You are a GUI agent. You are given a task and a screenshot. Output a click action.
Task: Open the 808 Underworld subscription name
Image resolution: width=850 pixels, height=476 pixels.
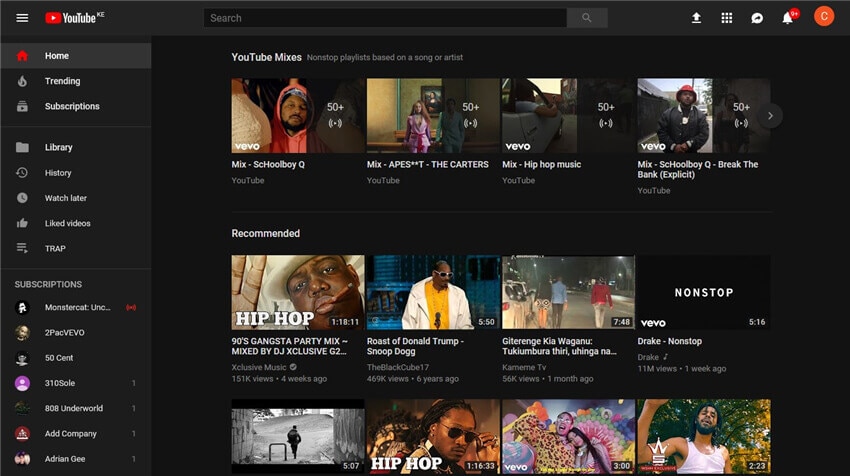point(74,408)
